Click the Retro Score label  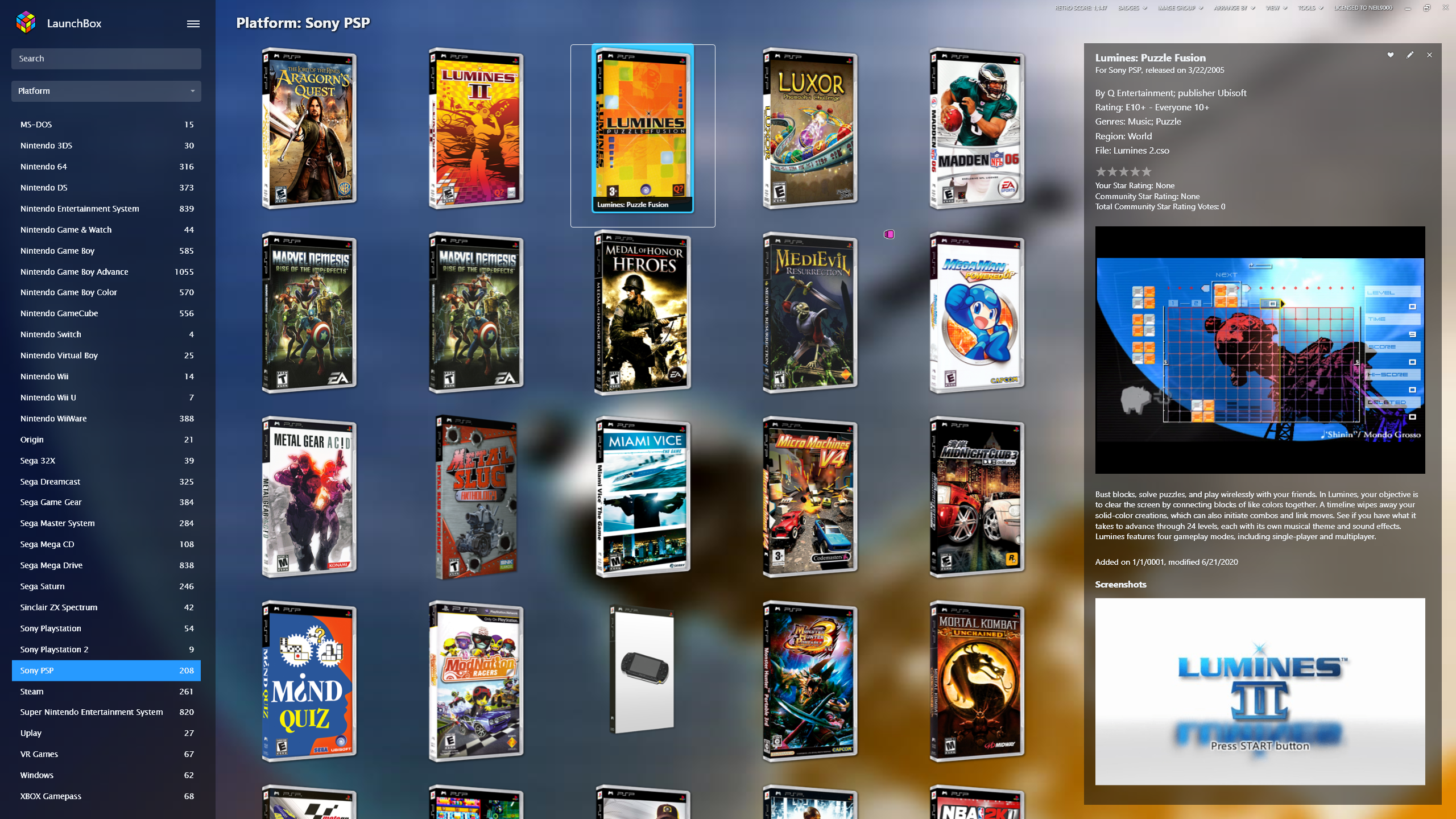(x=1081, y=8)
